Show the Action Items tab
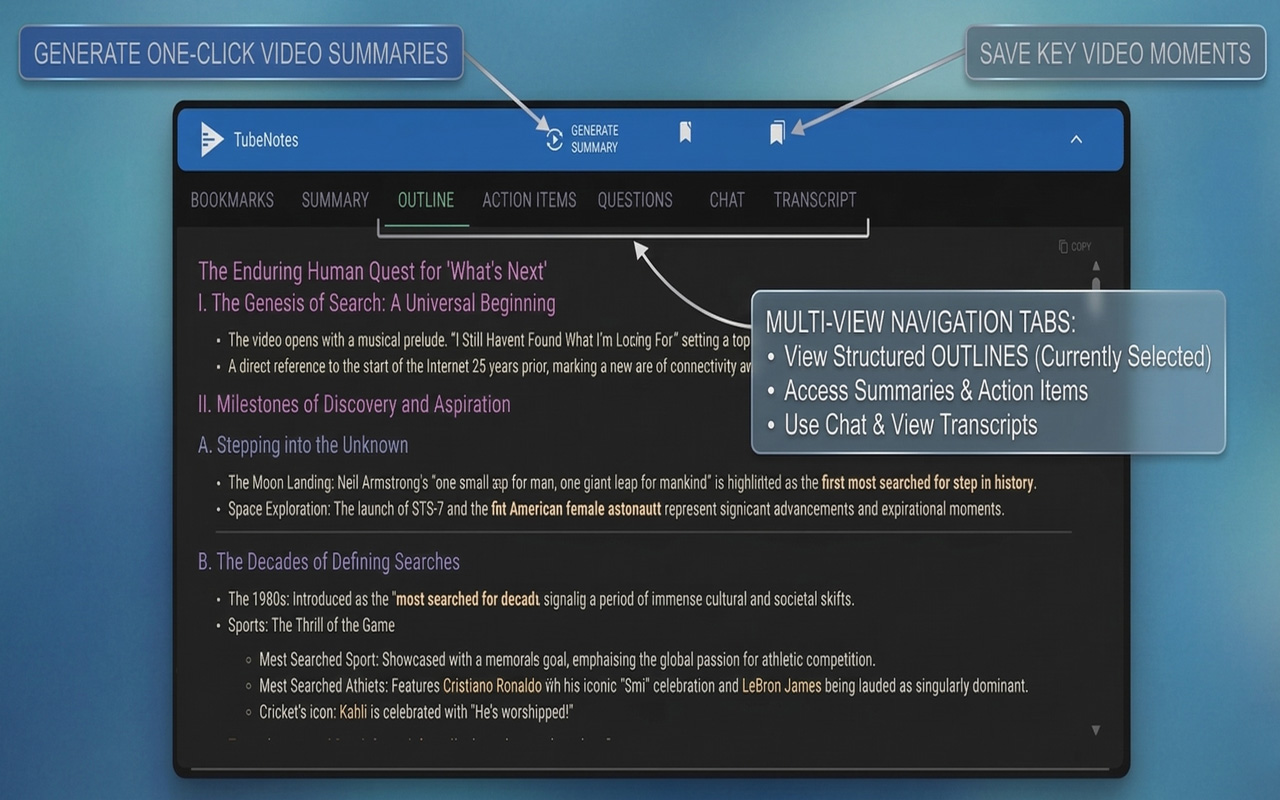The image size is (1280, 800). 529,200
